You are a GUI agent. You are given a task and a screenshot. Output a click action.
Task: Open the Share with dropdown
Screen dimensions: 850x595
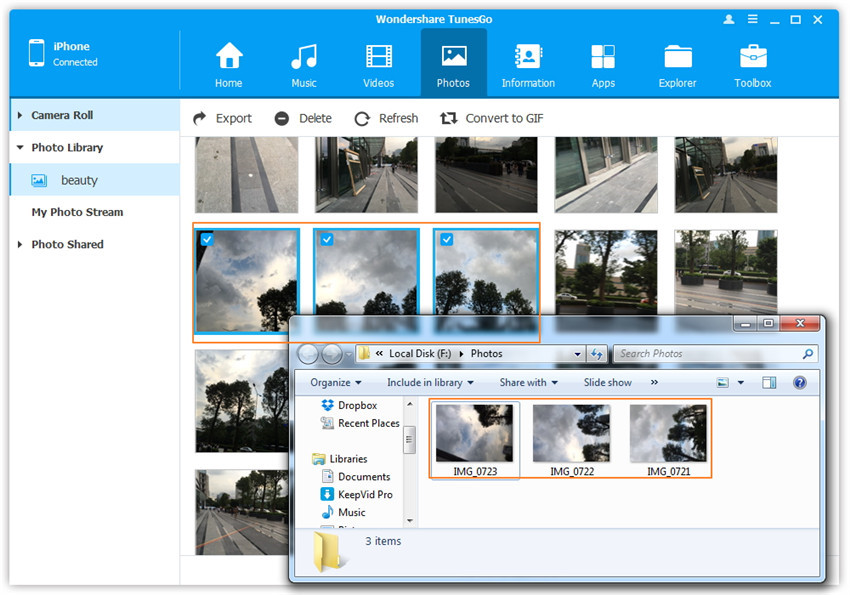[x=529, y=383]
